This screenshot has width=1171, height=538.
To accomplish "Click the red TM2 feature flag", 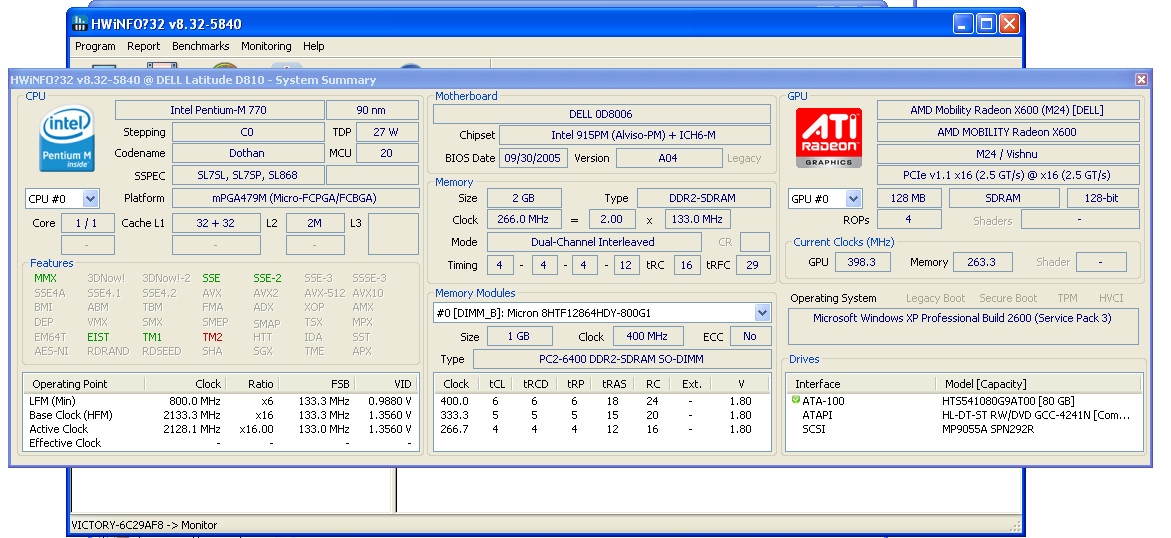I will (x=212, y=337).
